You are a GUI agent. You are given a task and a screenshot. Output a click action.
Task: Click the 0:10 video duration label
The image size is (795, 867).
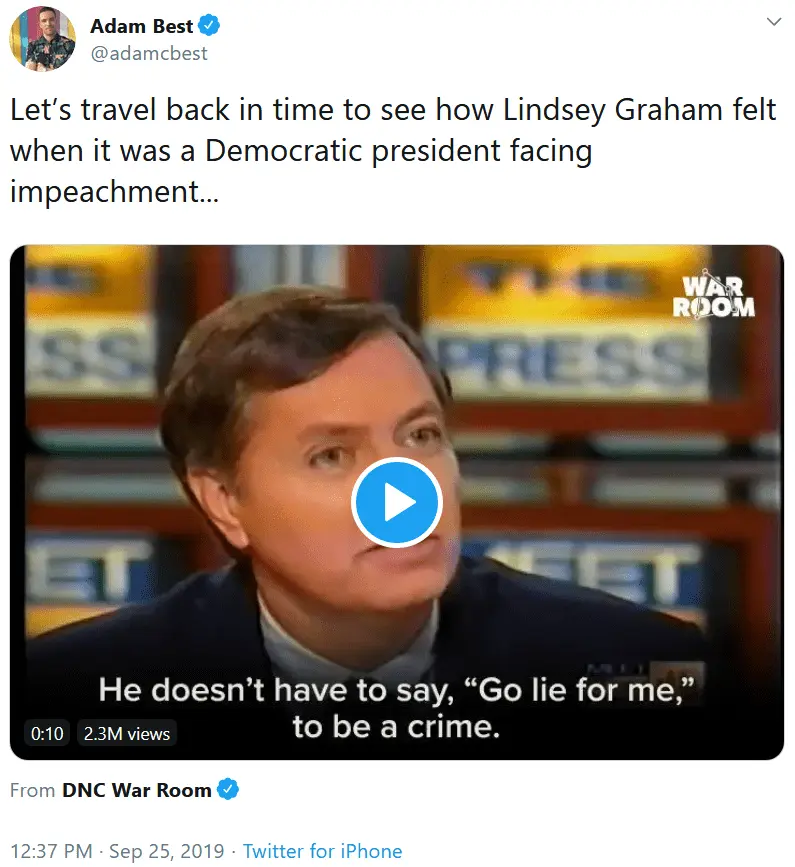tap(47, 734)
